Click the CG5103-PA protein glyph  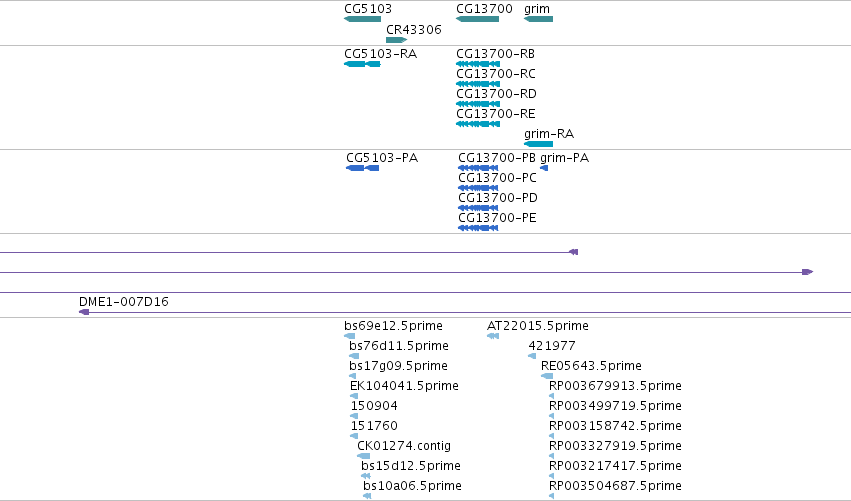point(363,168)
